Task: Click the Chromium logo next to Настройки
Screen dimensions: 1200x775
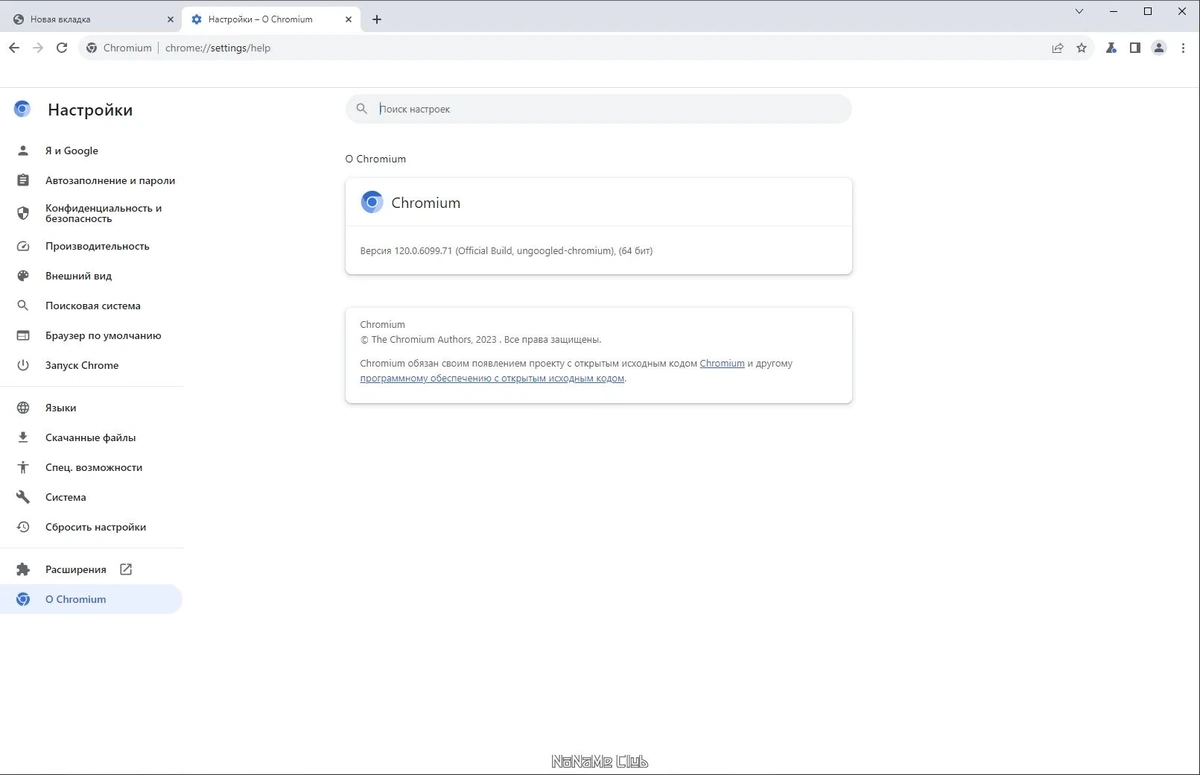Action: 23,109
